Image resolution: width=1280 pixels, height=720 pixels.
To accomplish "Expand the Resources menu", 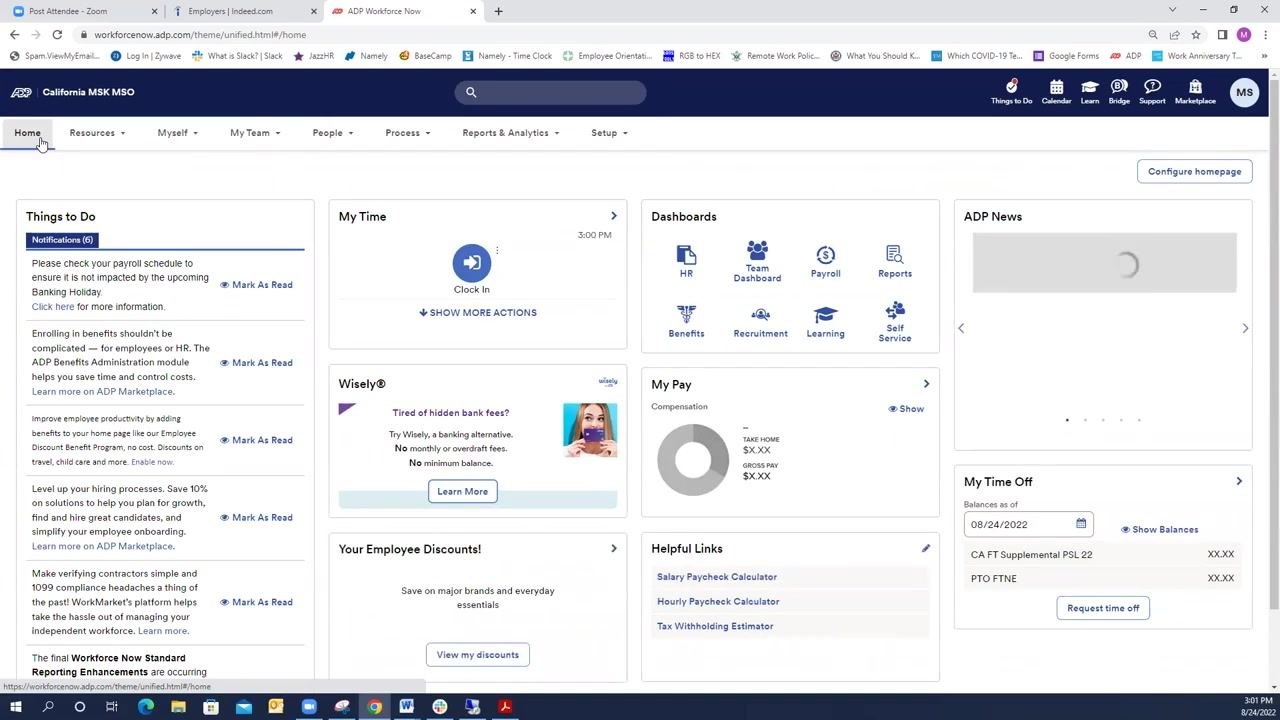I will click(97, 133).
